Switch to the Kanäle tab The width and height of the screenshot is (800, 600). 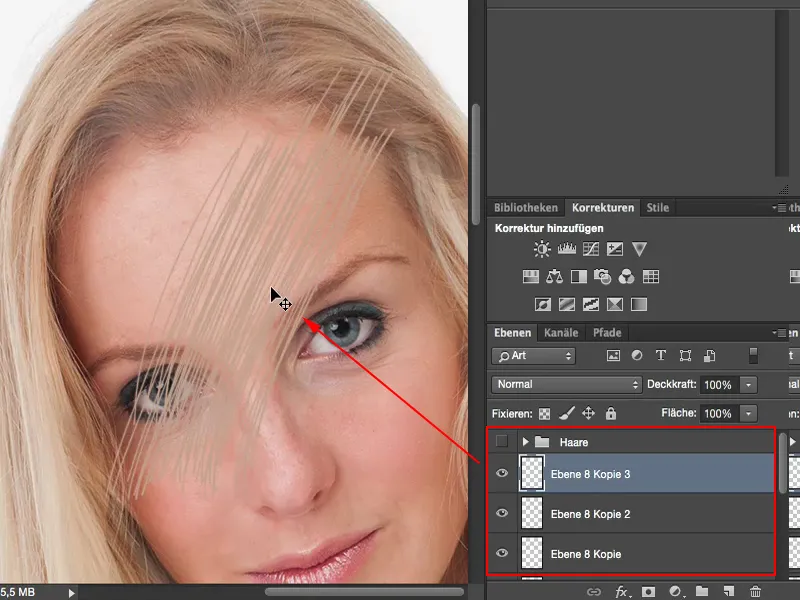(560, 333)
